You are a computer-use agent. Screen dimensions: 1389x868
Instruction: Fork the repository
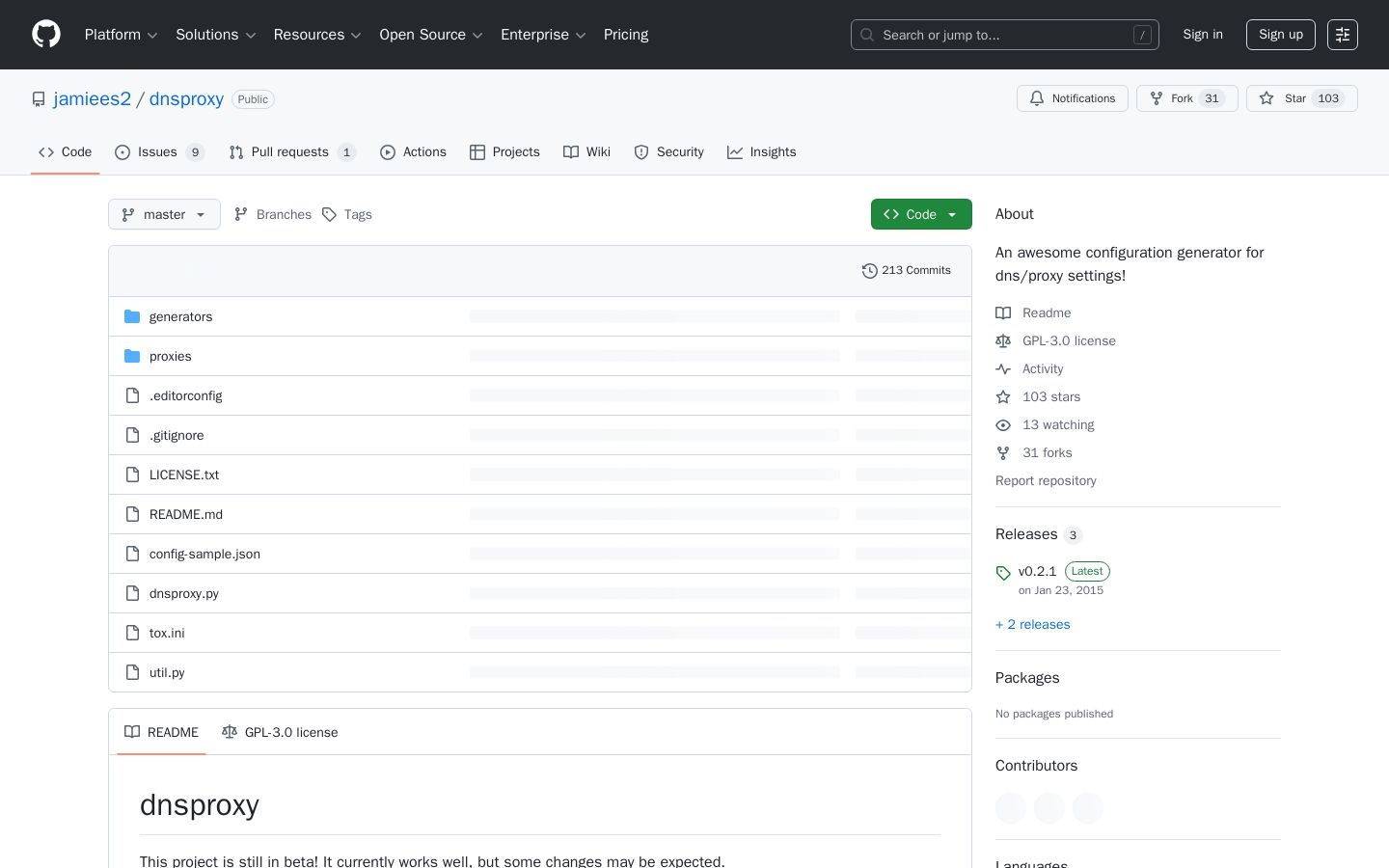point(1186,98)
